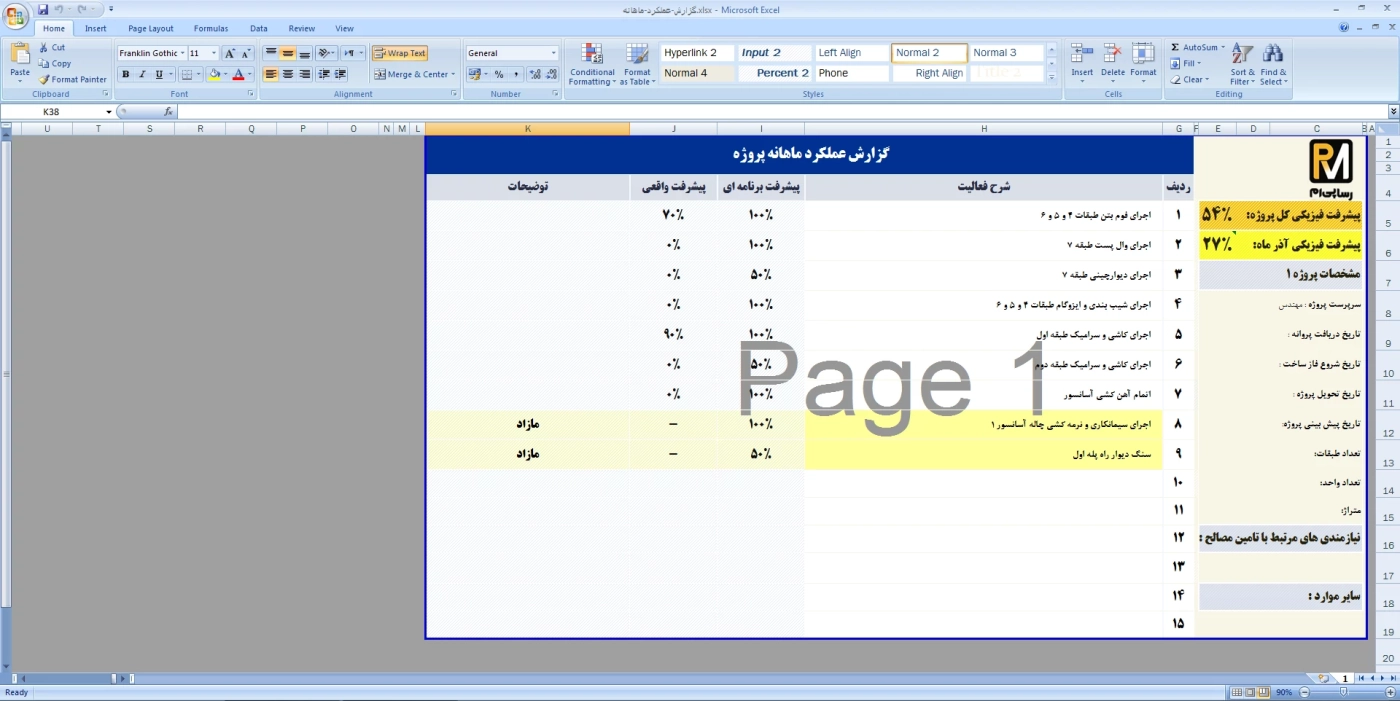Switch to Page Layout view in status bar
Viewport: 1400px width, 701px height.
coord(1249,692)
